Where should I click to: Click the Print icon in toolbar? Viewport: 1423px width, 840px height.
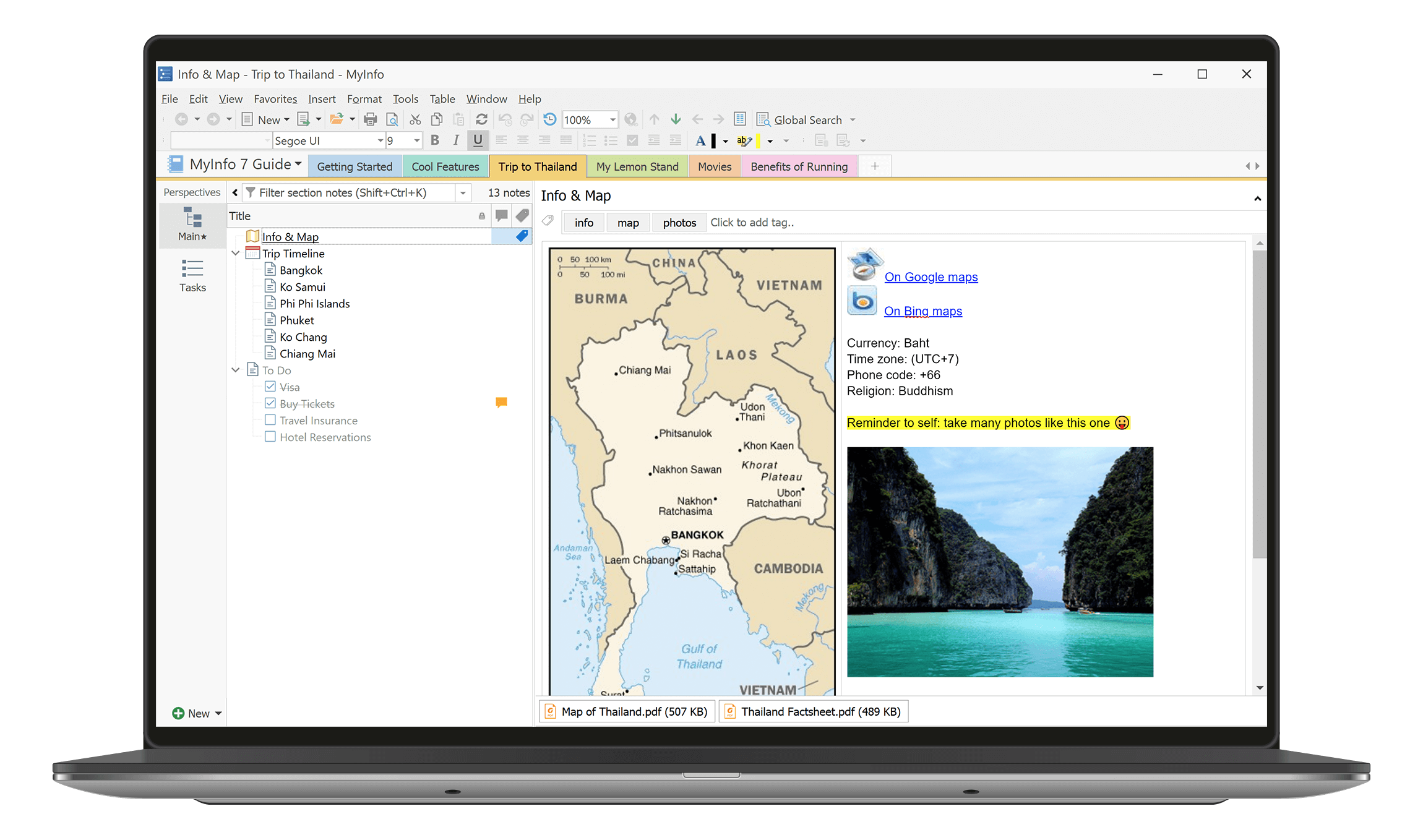(371, 119)
